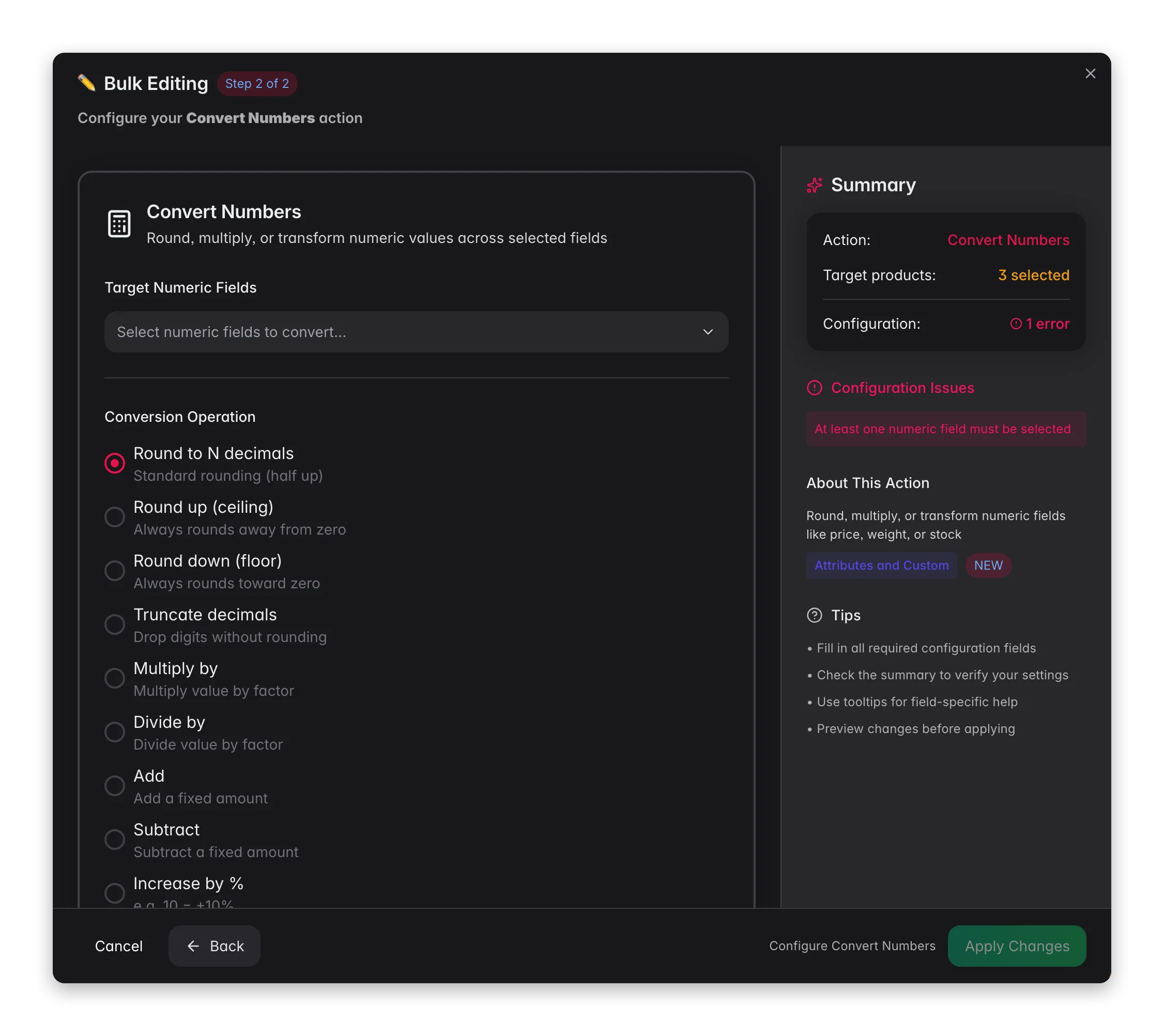Click 'Divide value by factor' description
Viewport: 1164px width, 1036px height.
208,744
